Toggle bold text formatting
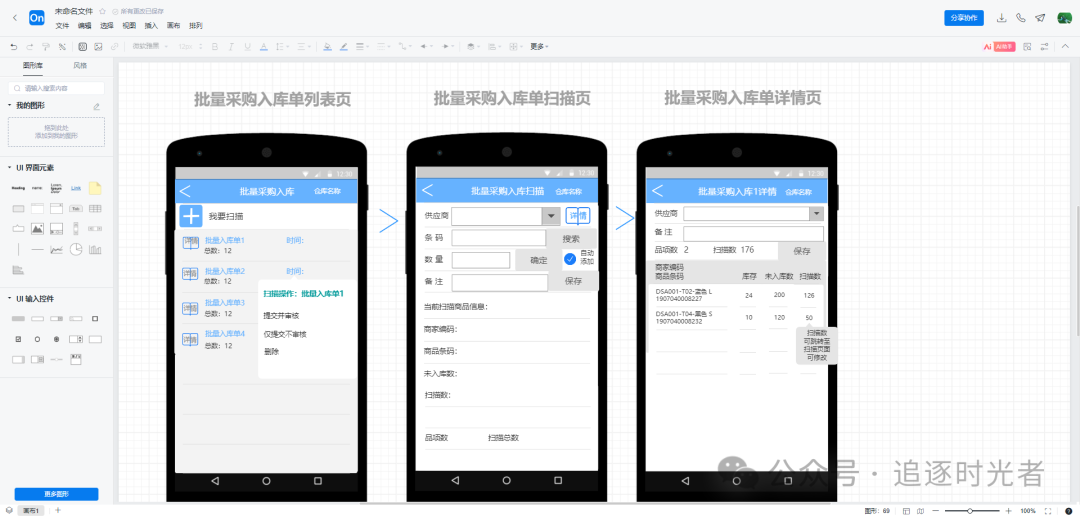This screenshot has height=517, width=1080. (x=214, y=47)
